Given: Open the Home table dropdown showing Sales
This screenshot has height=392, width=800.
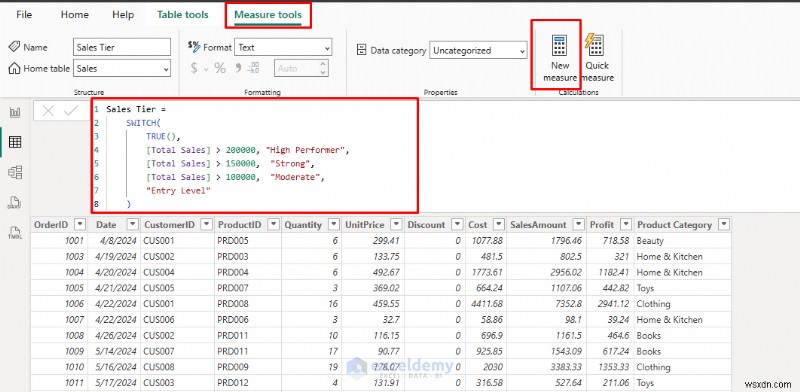Looking at the screenshot, I should click(x=122, y=68).
